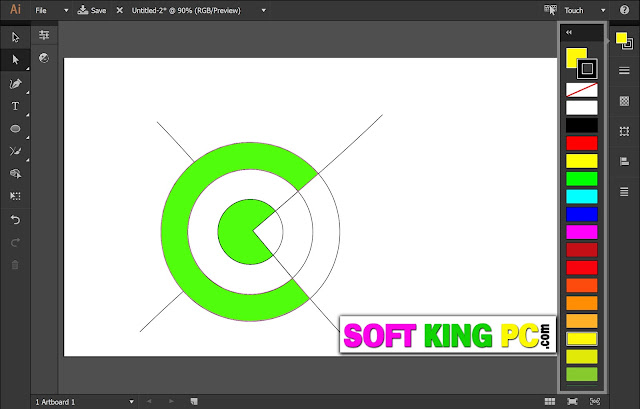Click the green outer ring shape
Screen dimensions: 640x409
(x=175, y=232)
